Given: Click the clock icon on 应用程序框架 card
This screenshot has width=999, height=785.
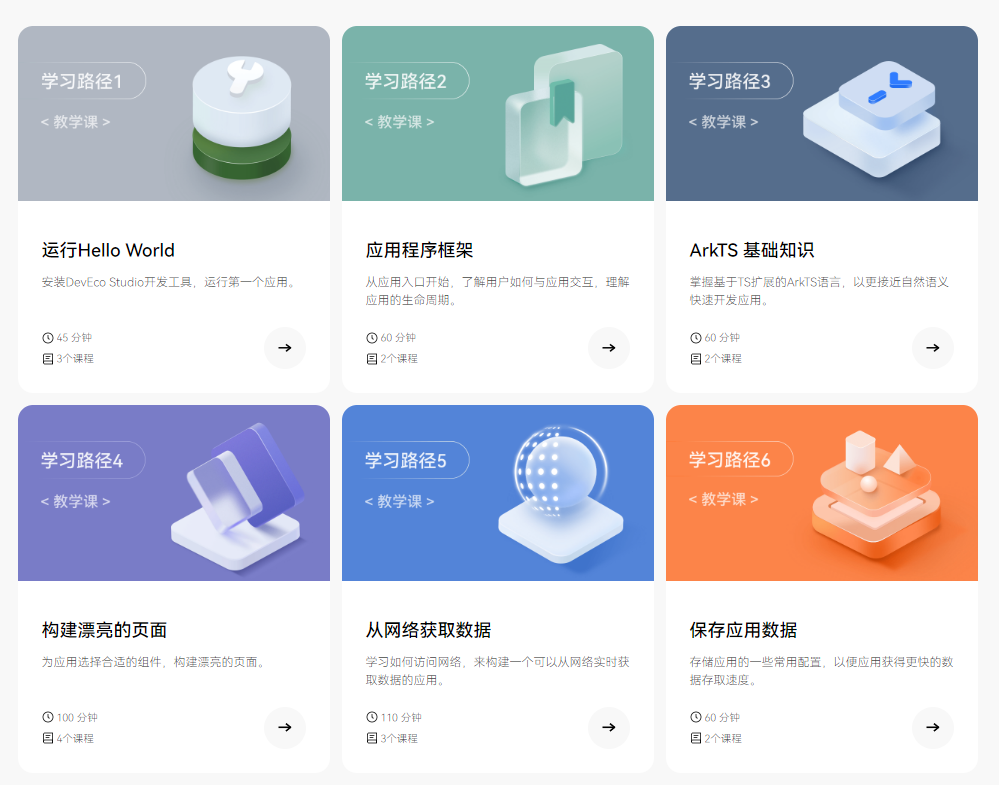Looking at the screenshot, I should pos(372,338).
